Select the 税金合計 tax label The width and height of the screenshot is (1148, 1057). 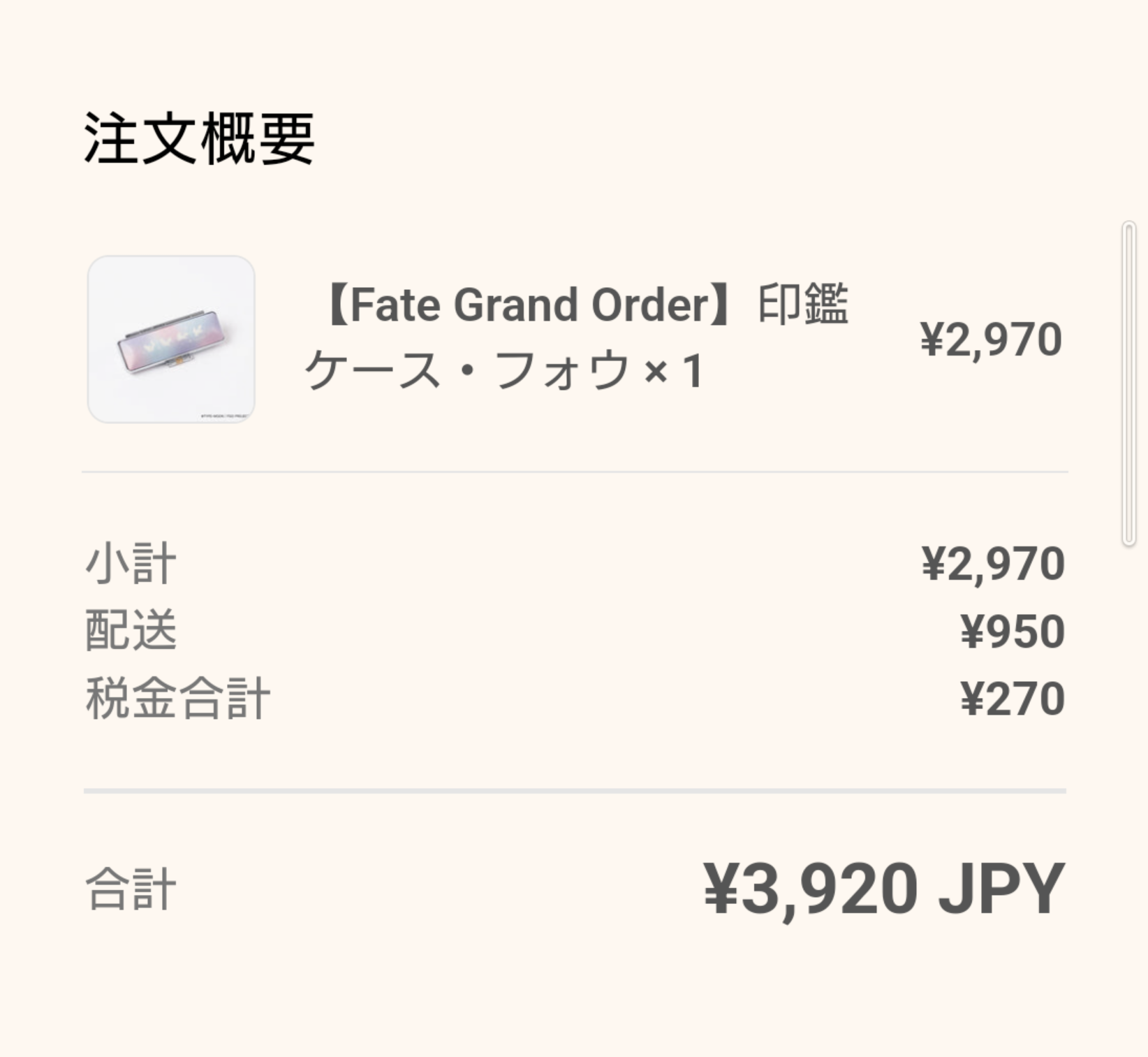point(177,698)
